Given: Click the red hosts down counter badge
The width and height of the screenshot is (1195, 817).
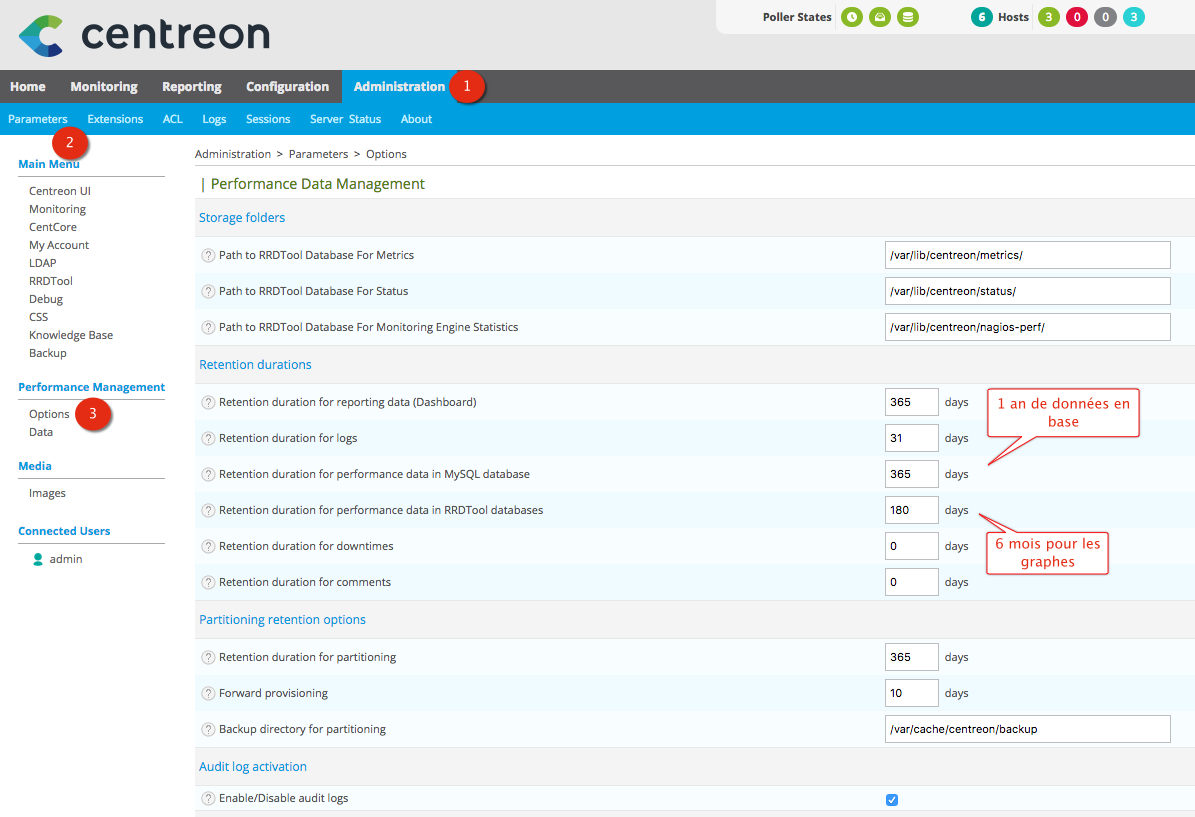Looking at the screenshot, I should point(1077,17).
